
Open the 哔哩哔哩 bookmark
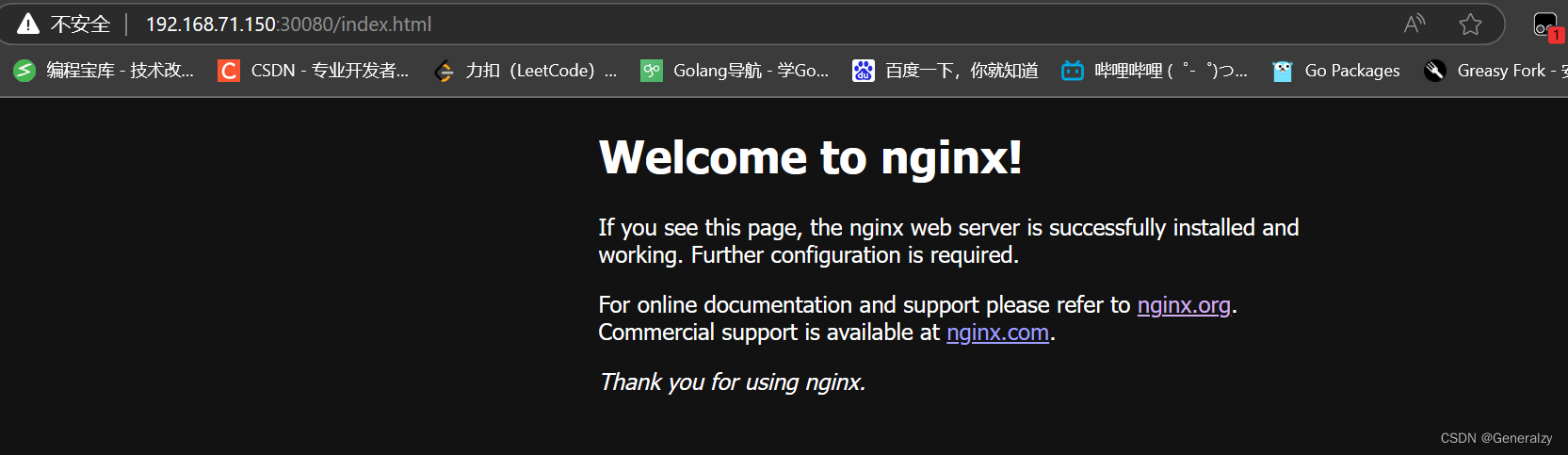[1154, 71]
